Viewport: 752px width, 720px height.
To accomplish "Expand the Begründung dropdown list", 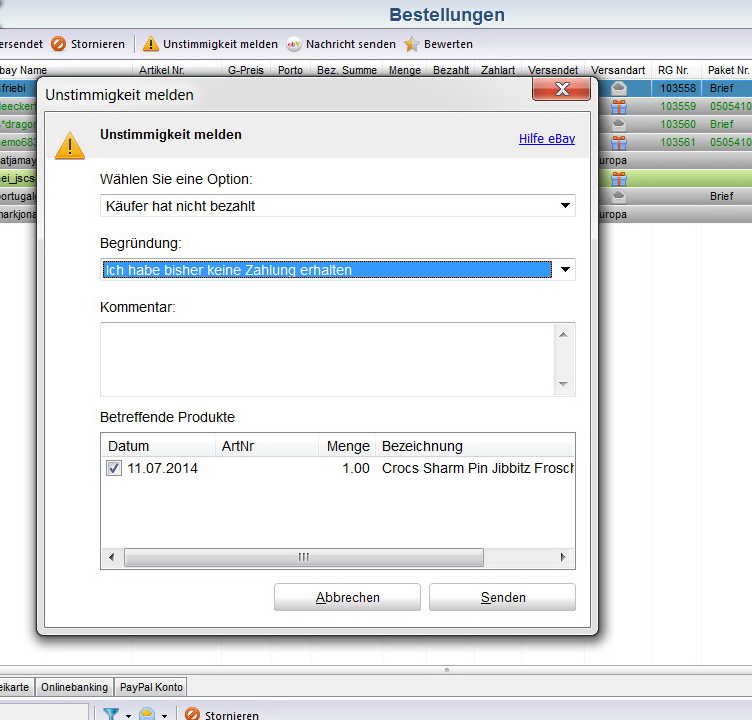I will pos(566,270).
